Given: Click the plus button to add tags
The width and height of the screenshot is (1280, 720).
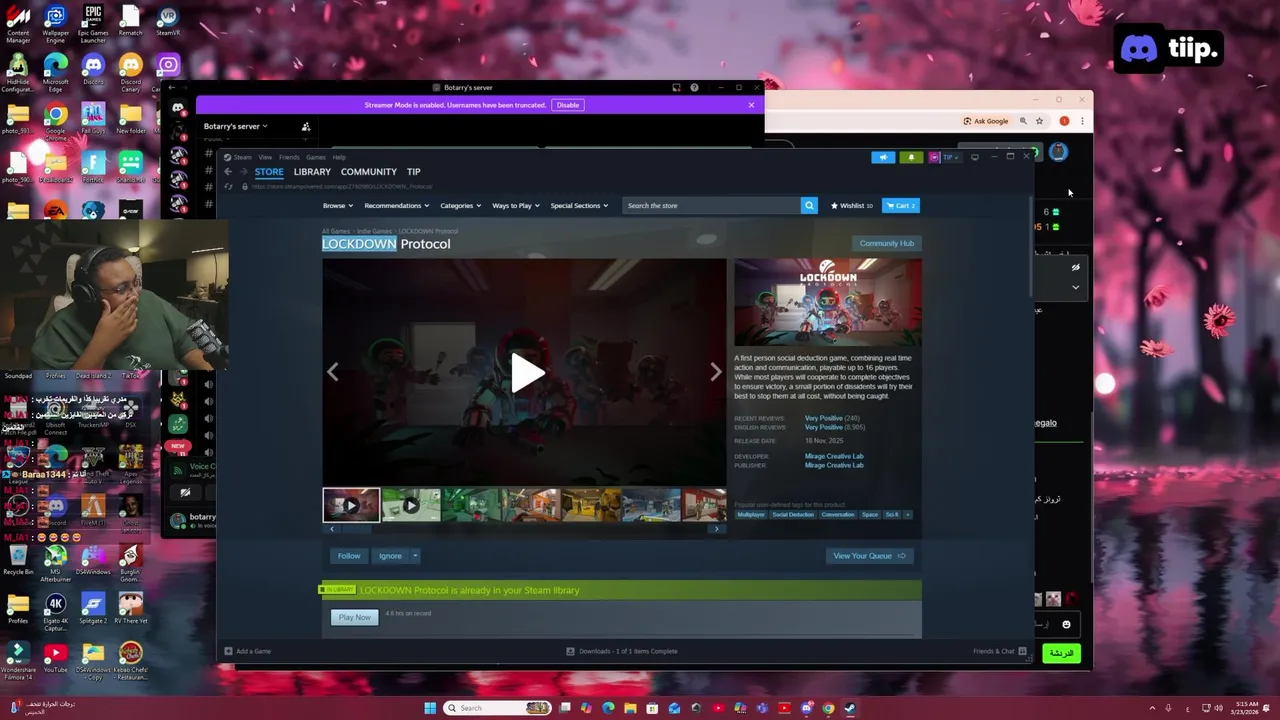Looking at the screenshot, I should (x=908, y=515).
